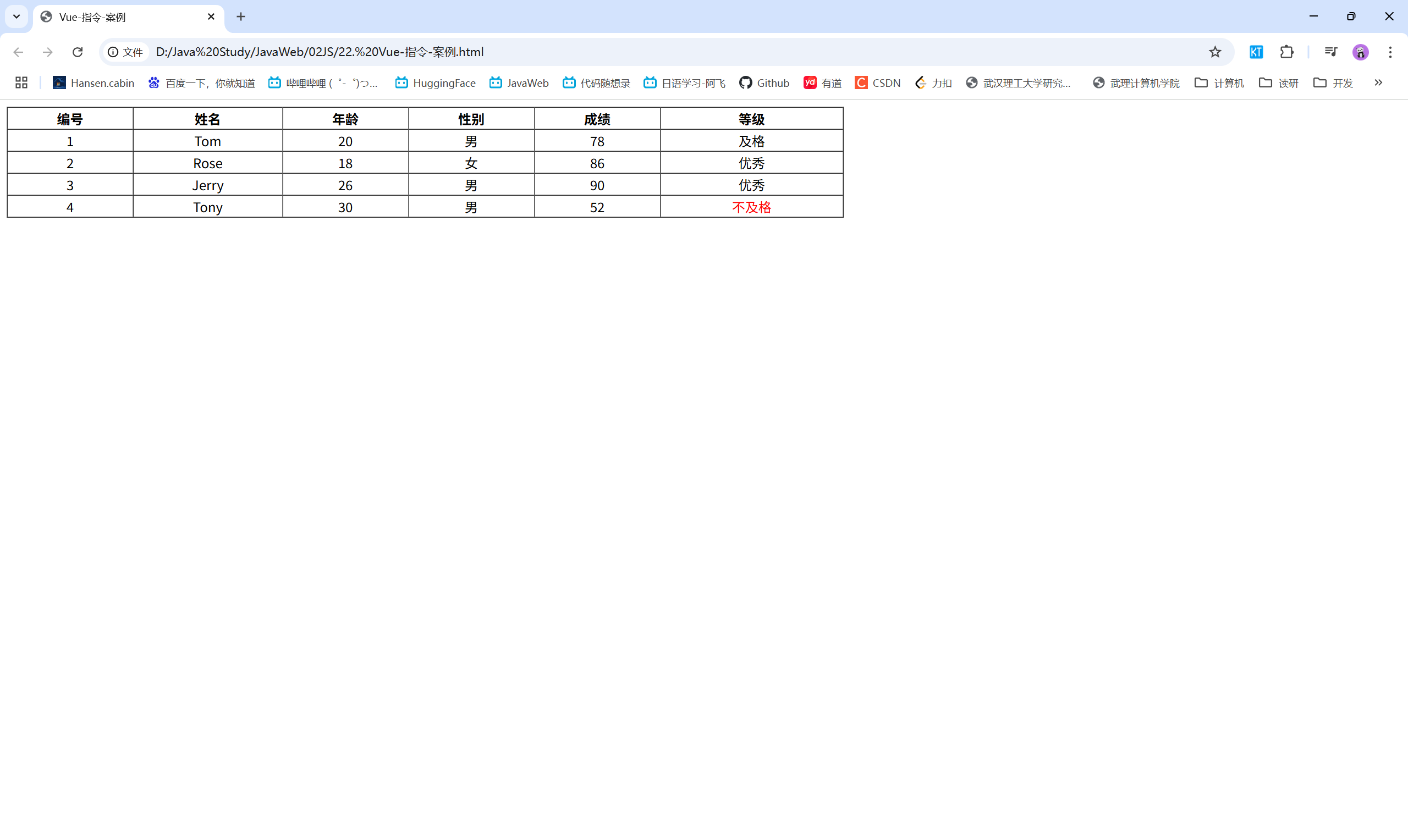
Task: Open the 计算机 bookmark folder
Action: [x=1219, y=82]
